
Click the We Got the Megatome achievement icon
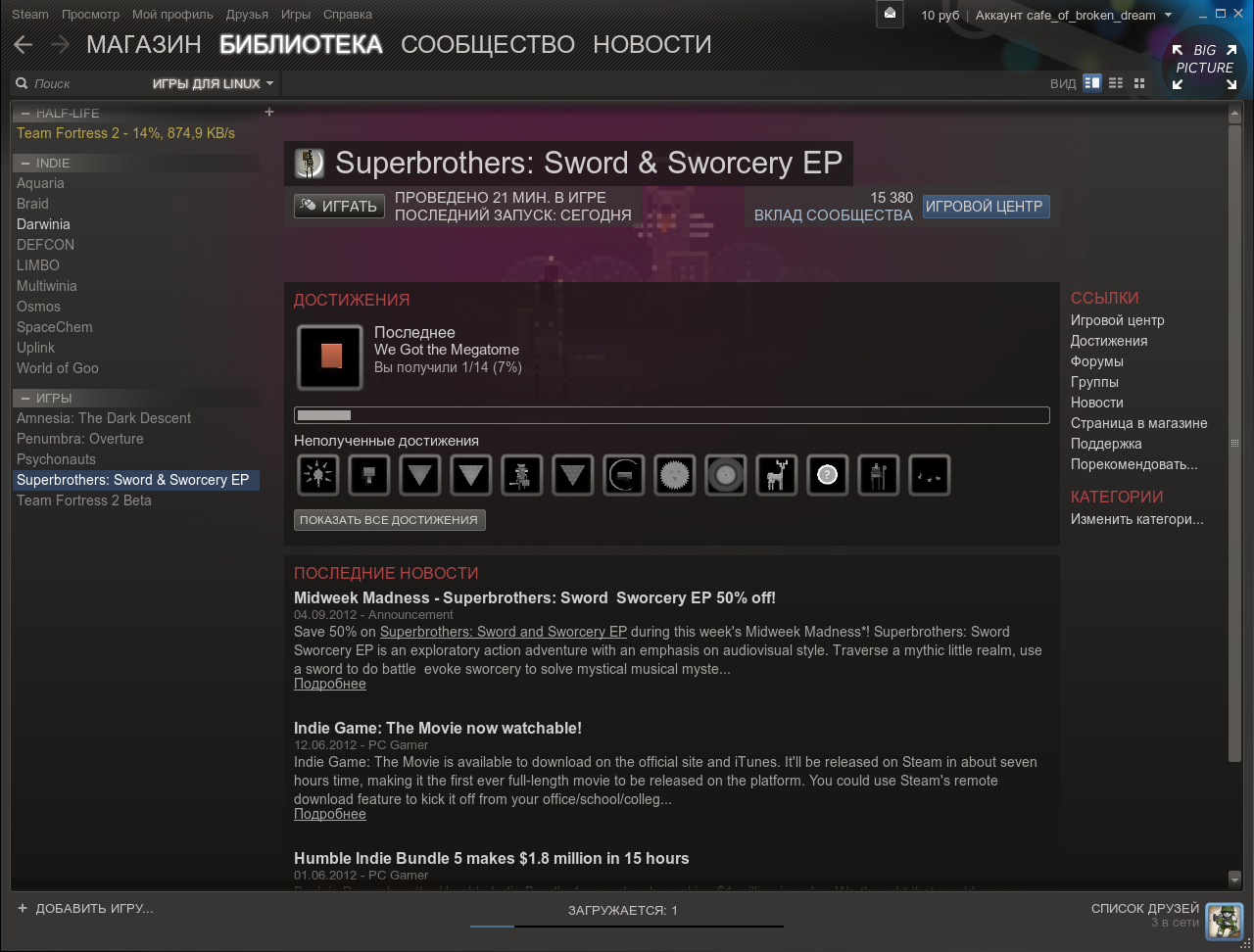click(x=330, y=357)
